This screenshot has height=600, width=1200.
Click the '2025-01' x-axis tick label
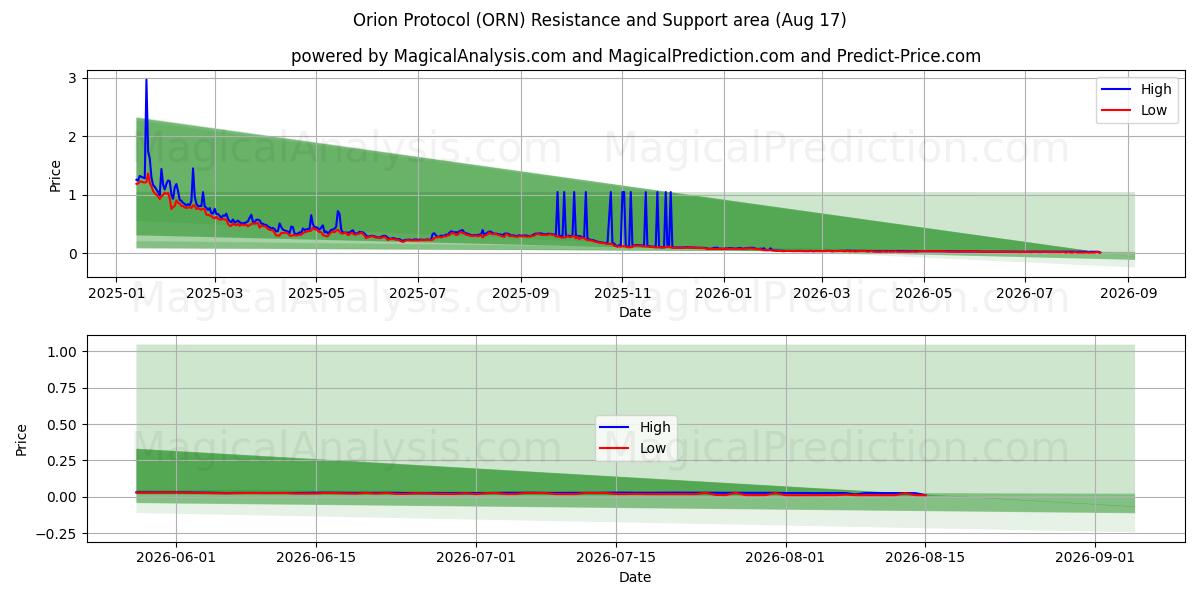click(x=114, y=293)
